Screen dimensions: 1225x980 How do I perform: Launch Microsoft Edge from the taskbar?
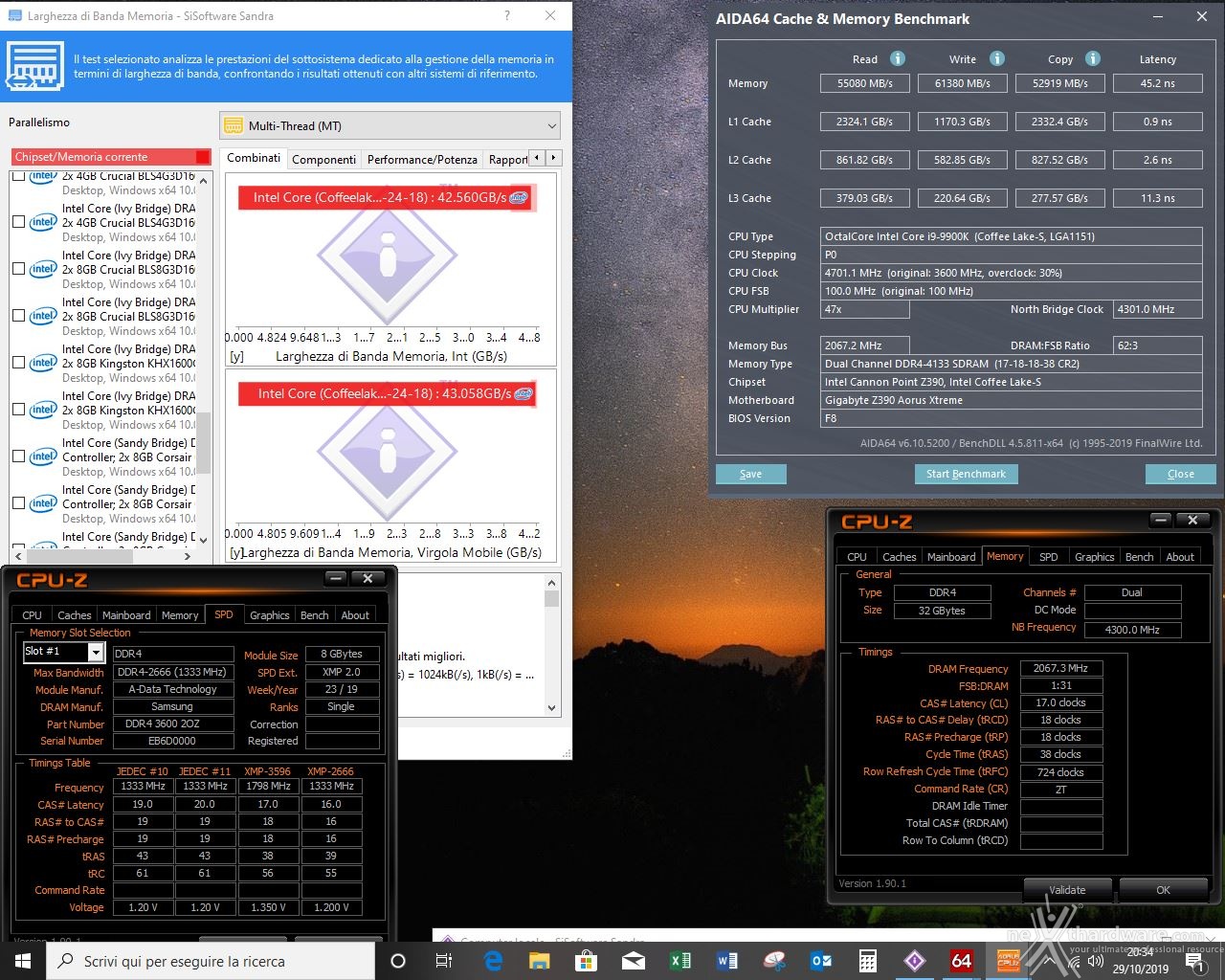point(494,961)
